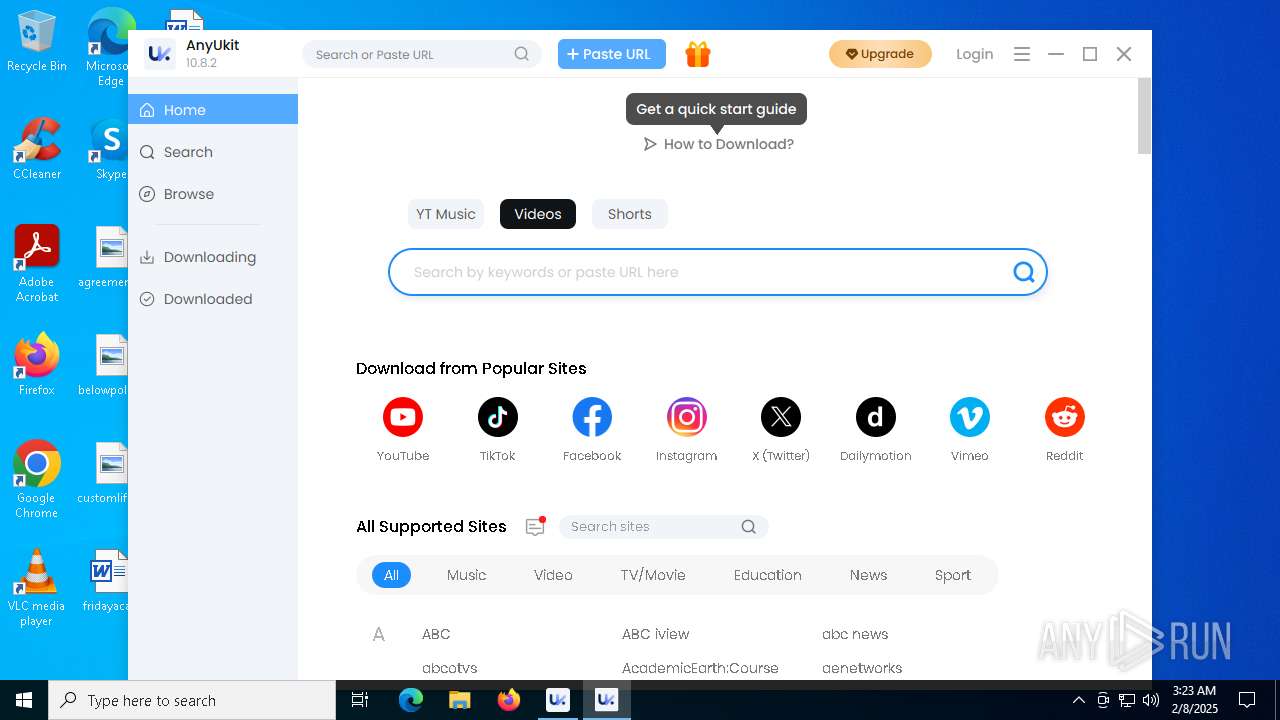Filter supported sites by Video
Viewport: 1280px width, 720px height.
553,575
